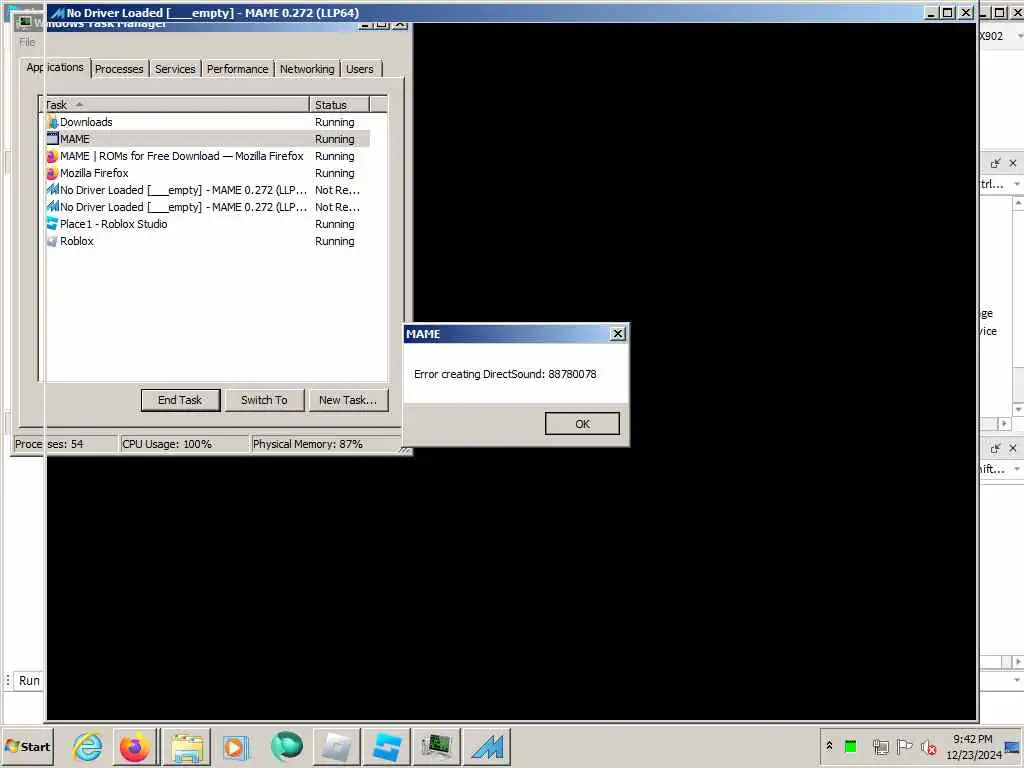Select the MAME task row
Image resolution: width=1024 pixels, height=768 pixels.
[208, 139]
